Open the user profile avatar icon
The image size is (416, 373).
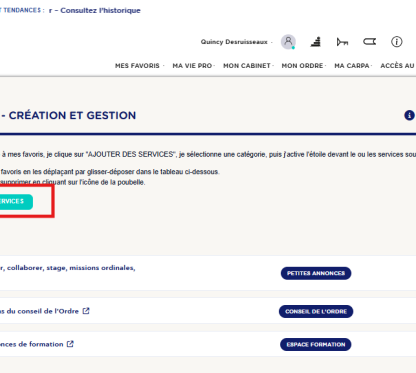tap(288, 42)
